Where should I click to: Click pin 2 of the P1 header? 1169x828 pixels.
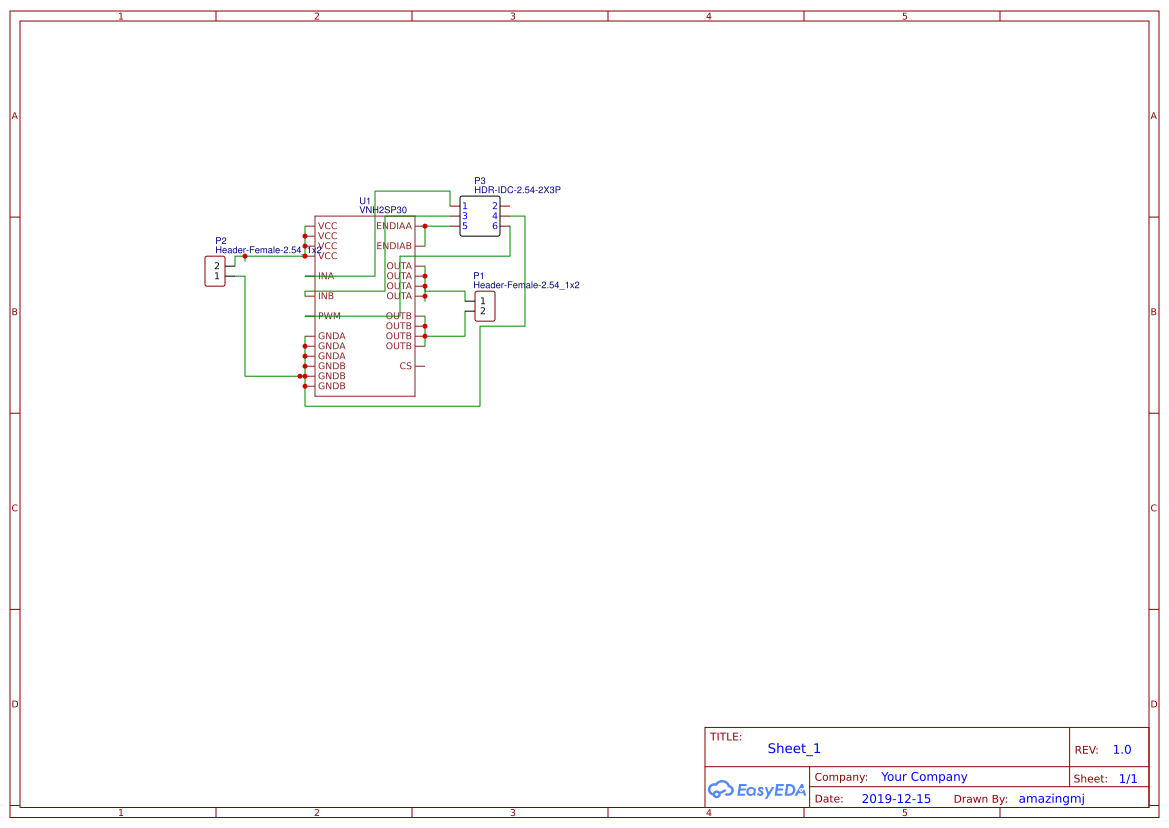click(x=482, y=311)
